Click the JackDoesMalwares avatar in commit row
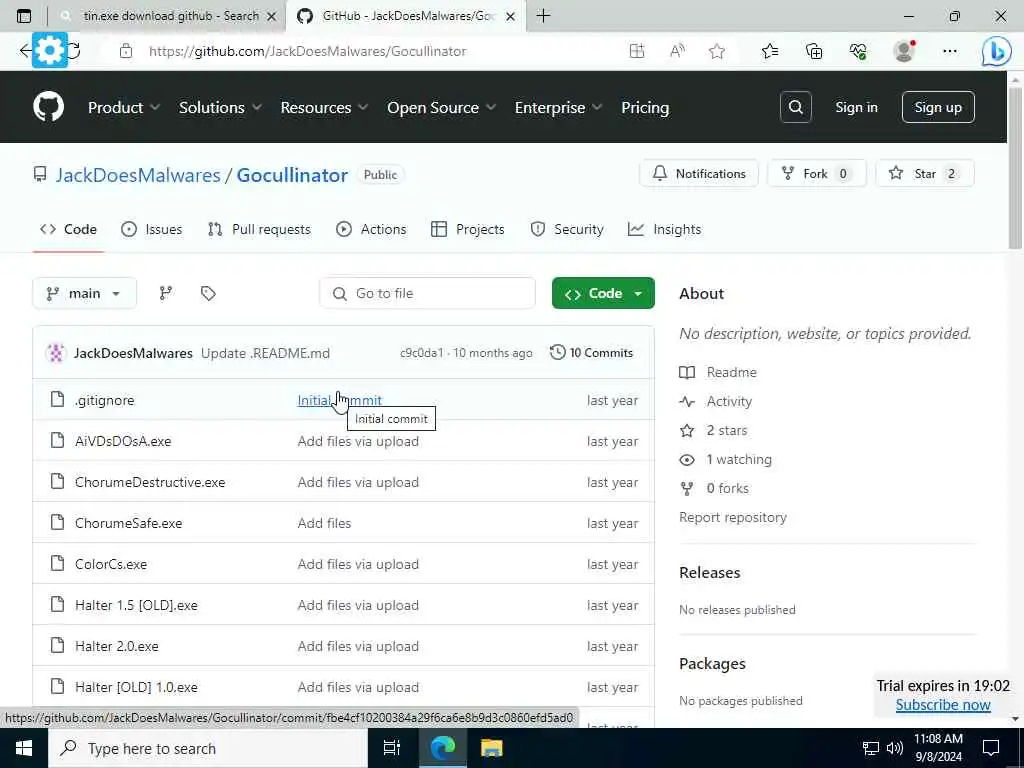Image resolution: width=1024 pixels, height=768 pixels. point(56,353)
